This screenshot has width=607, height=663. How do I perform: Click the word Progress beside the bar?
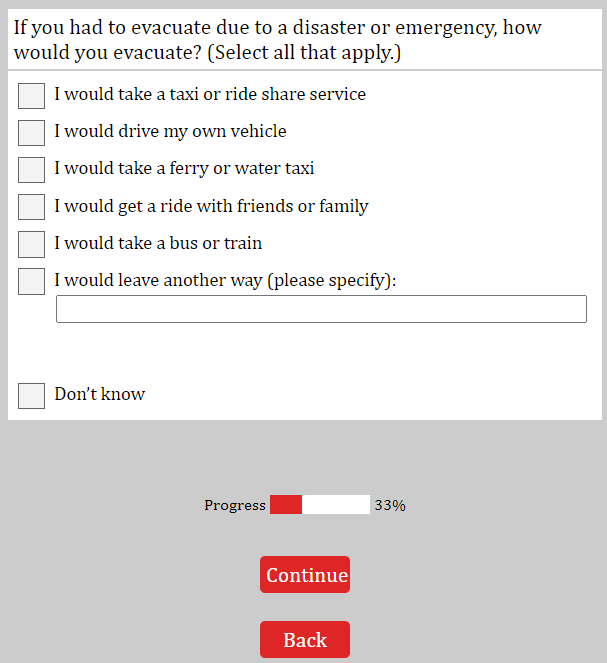coord(235,506)
